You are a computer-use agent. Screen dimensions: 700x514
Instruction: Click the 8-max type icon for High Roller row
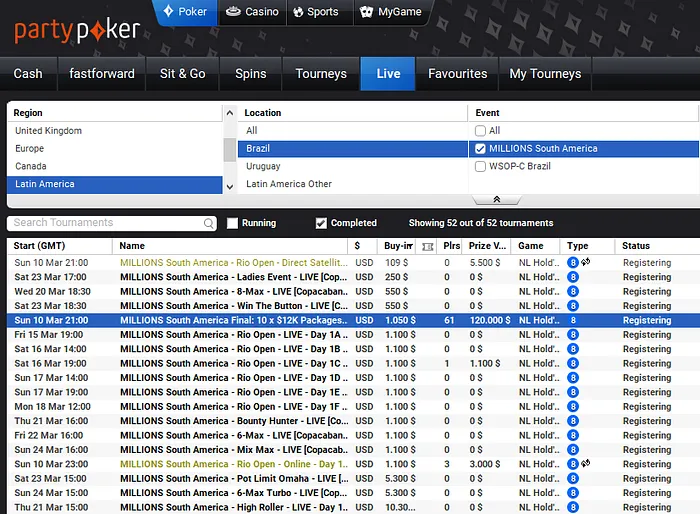click(573, 507)
